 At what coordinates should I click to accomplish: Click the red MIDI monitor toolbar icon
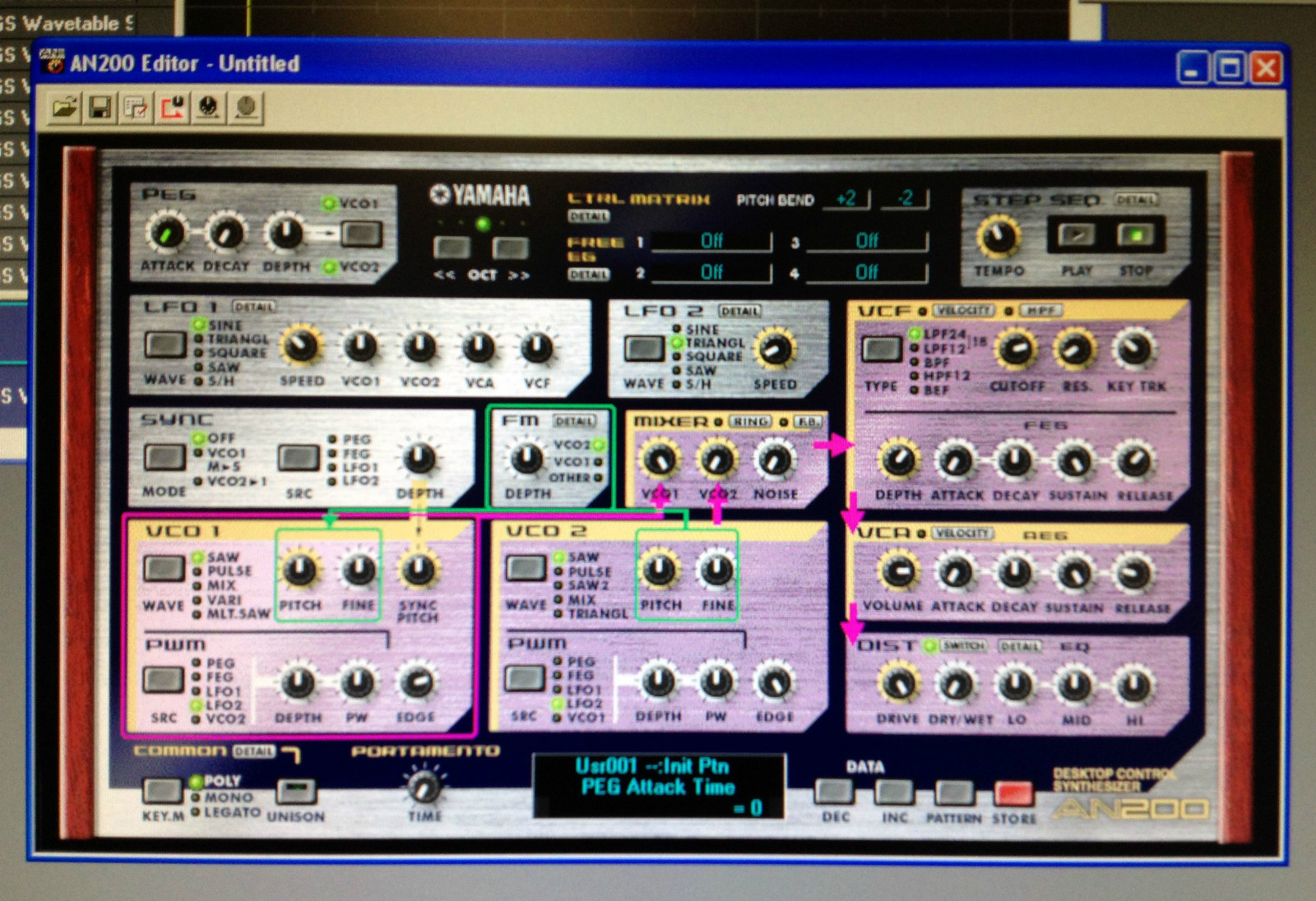[x=173, y=105]
